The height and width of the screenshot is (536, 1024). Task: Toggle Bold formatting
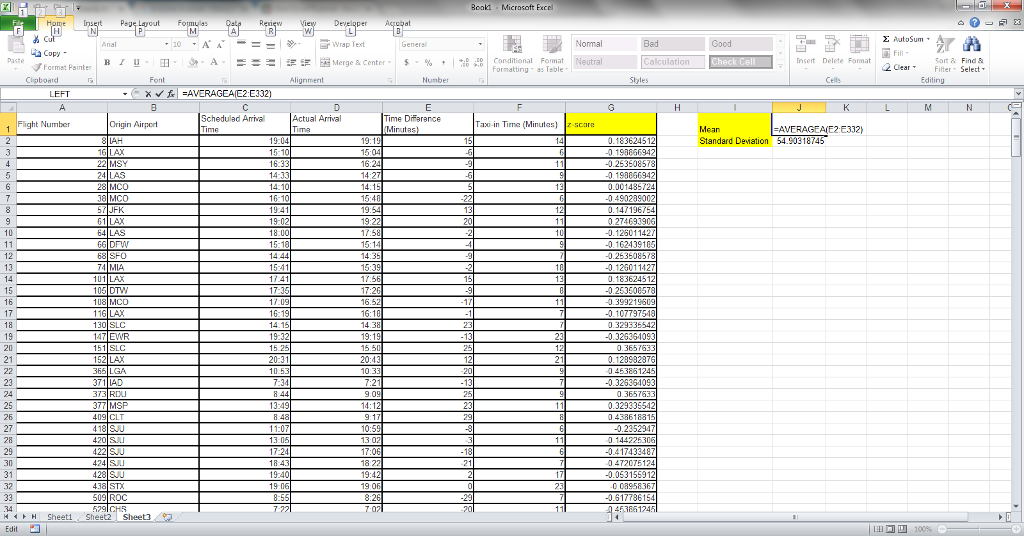coord(107,63)
